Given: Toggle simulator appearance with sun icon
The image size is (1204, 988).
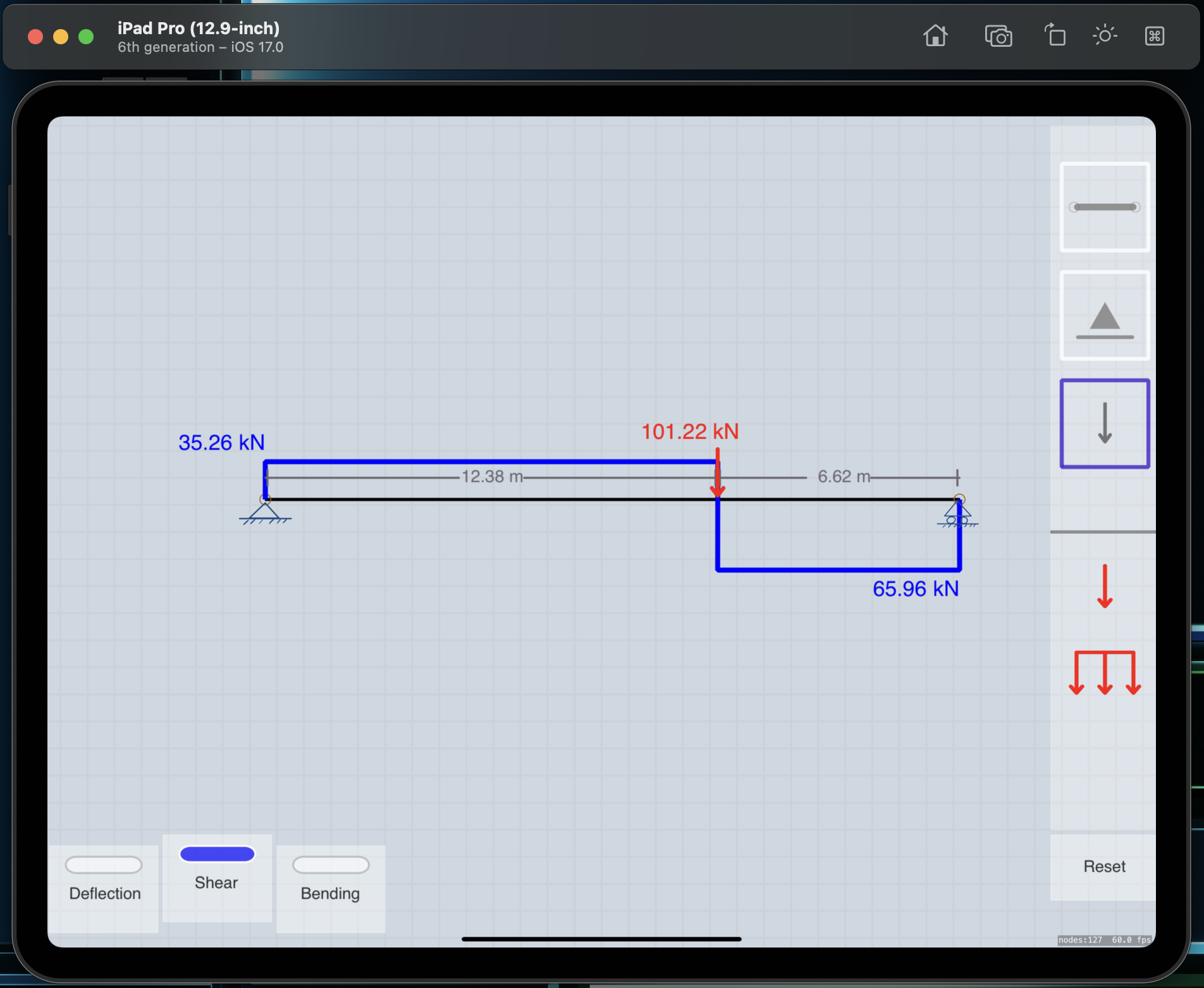Looking at the screenshot, I should tap(1105, 35).
